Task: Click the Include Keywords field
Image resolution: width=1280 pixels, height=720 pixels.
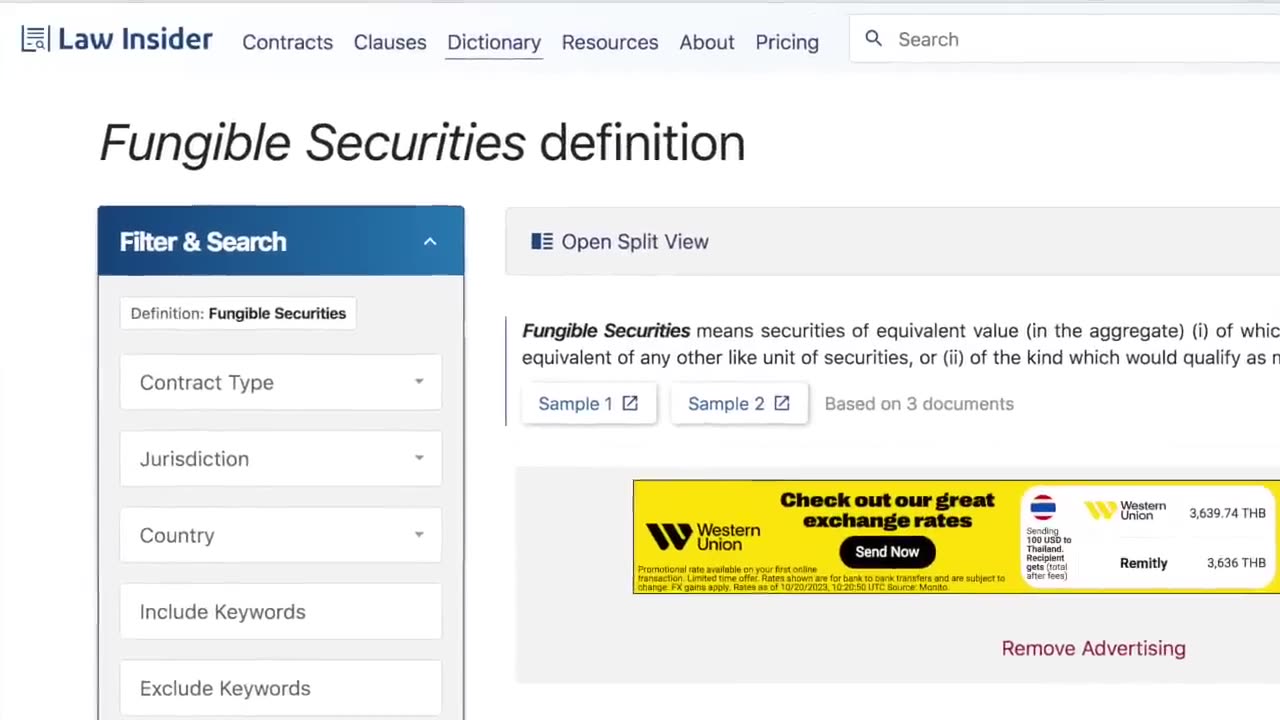Action: [280, 612]
